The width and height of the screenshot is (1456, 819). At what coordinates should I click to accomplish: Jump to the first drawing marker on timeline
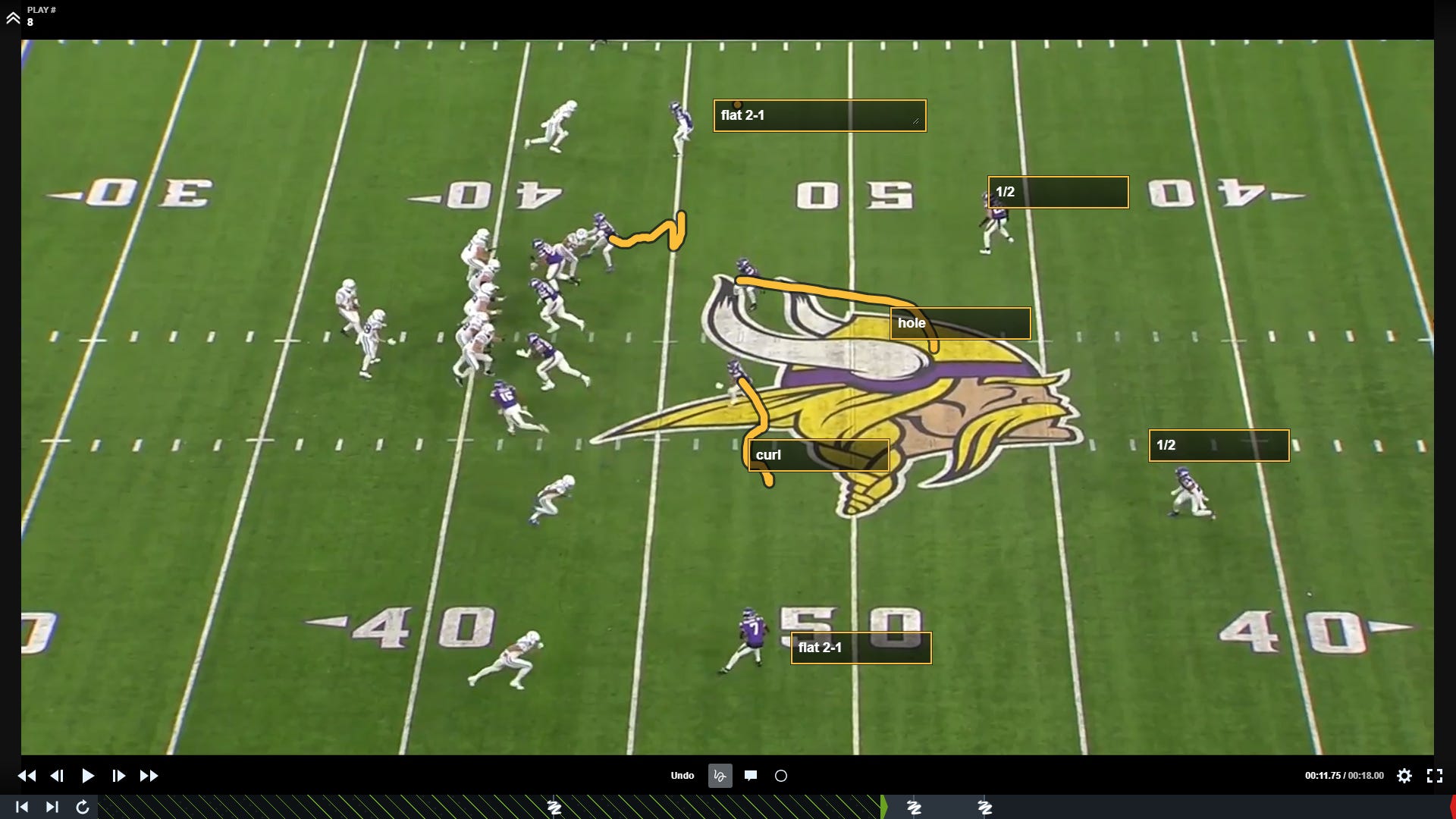[x=554, y=808]
